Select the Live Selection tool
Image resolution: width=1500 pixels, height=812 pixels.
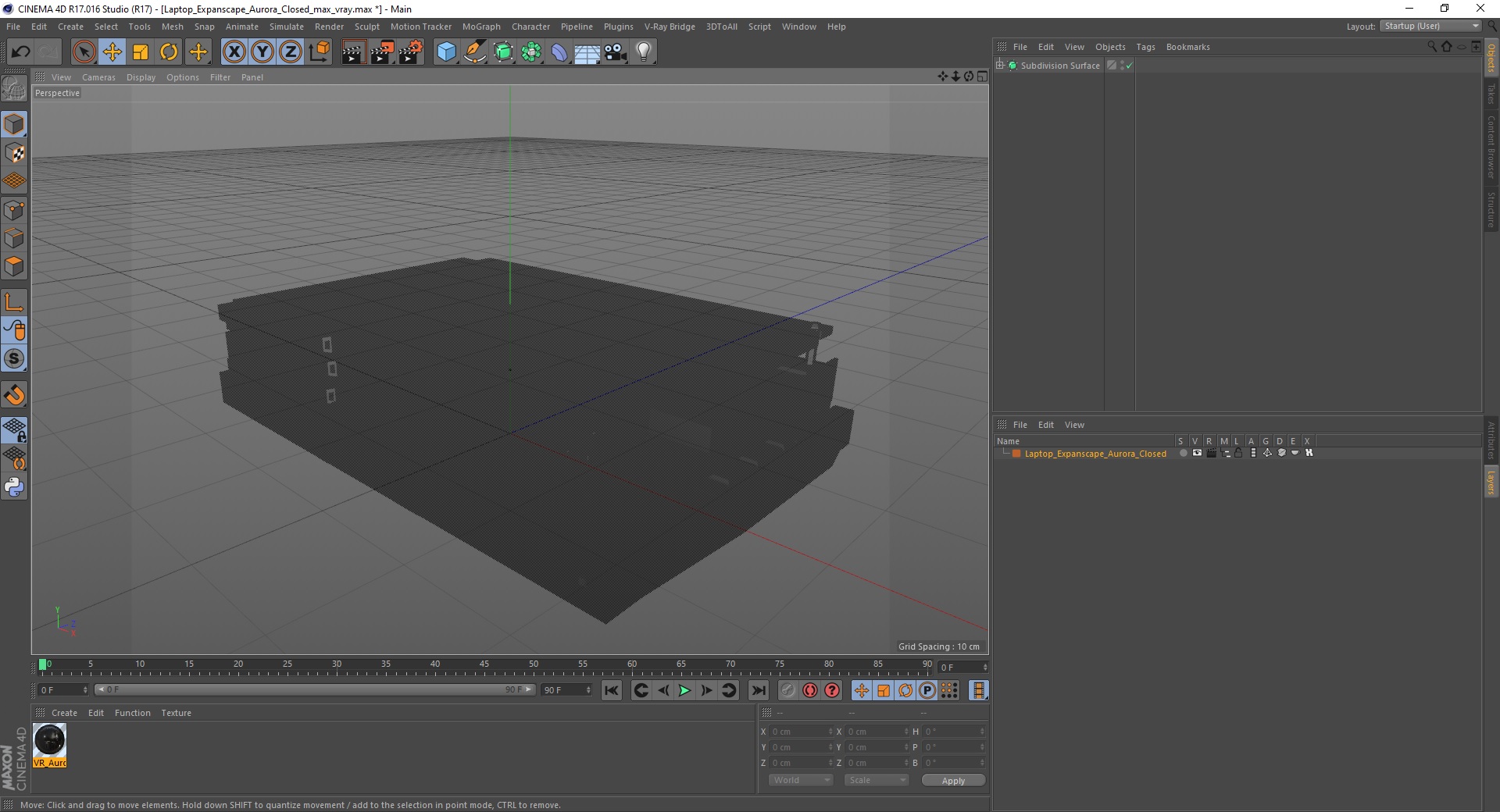point(84,52)
